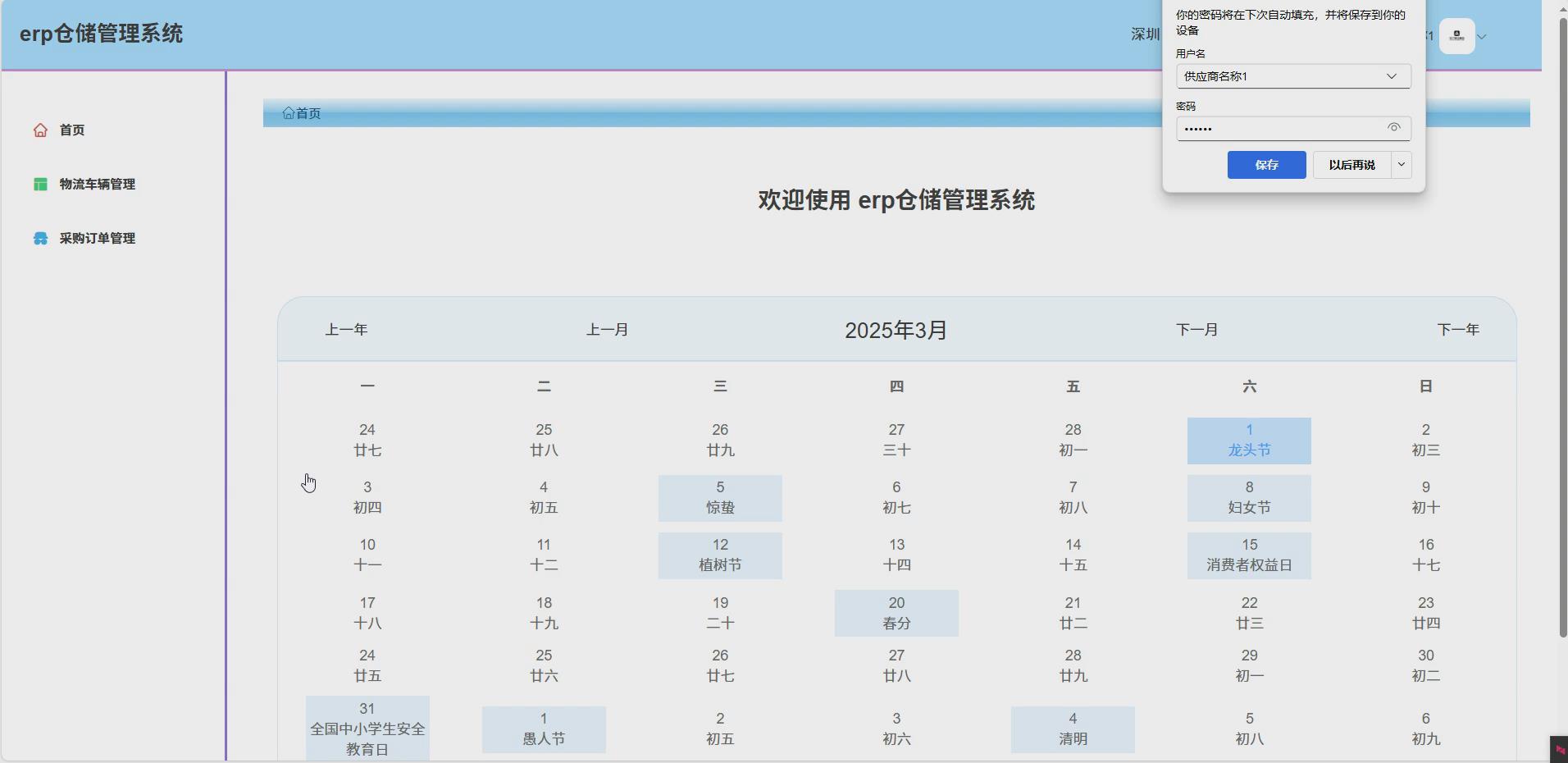Select day 22 廿三 on the calendar

(1249, 613)
